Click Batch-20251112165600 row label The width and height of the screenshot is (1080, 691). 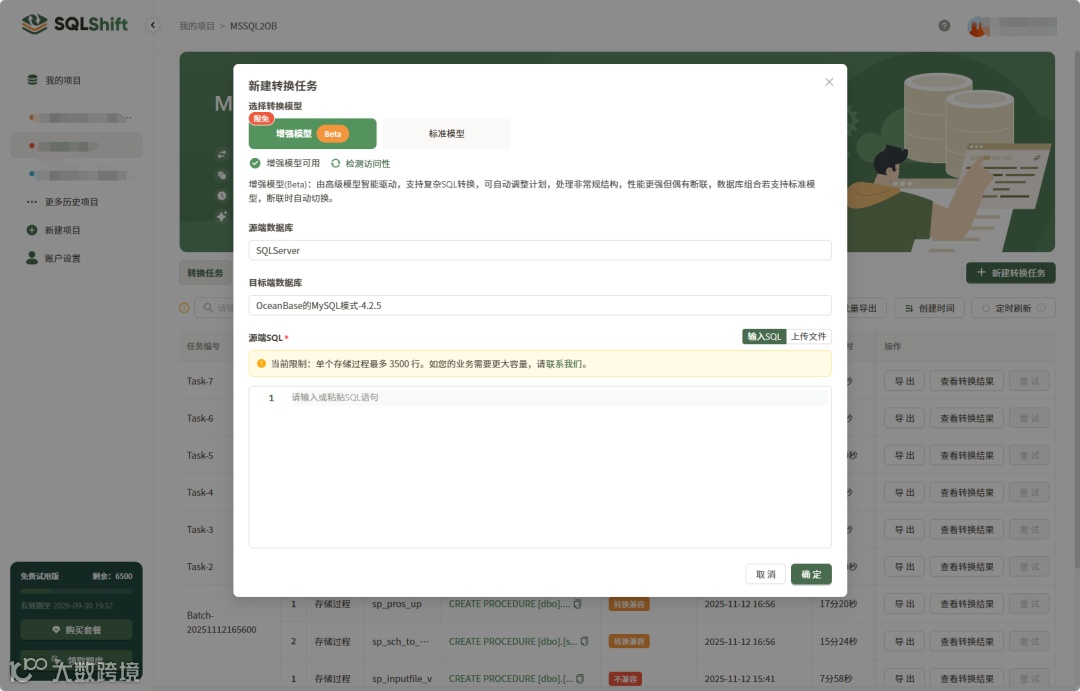(x=221, y=622)
